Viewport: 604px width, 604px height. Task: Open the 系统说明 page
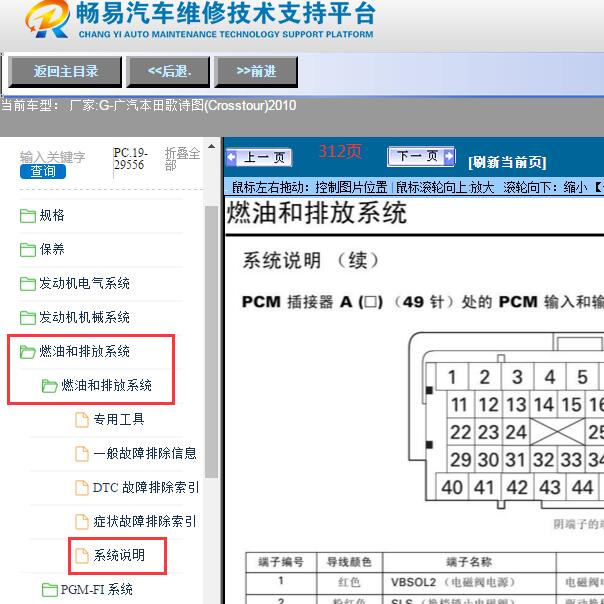[119, 555]
